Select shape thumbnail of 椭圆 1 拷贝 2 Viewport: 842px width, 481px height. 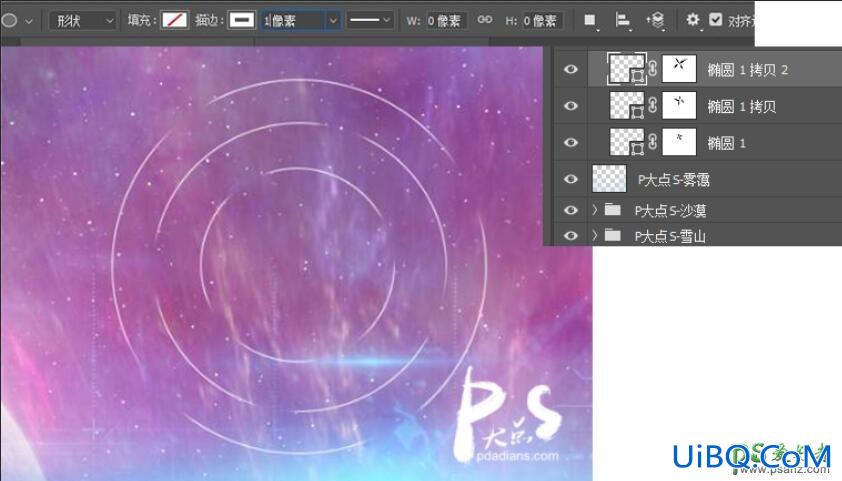tap(627, 68)
